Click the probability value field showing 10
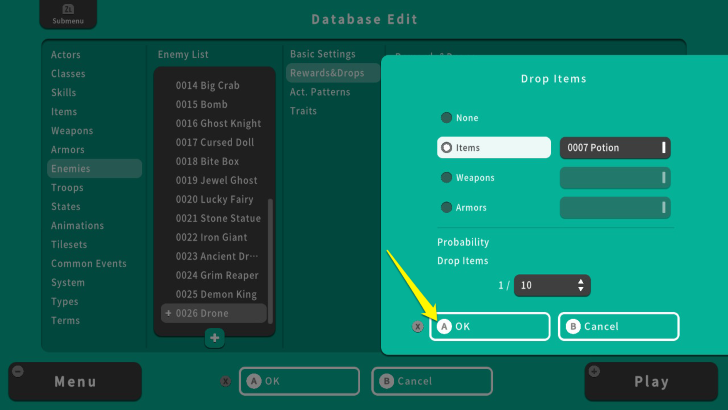 (552, 285)
